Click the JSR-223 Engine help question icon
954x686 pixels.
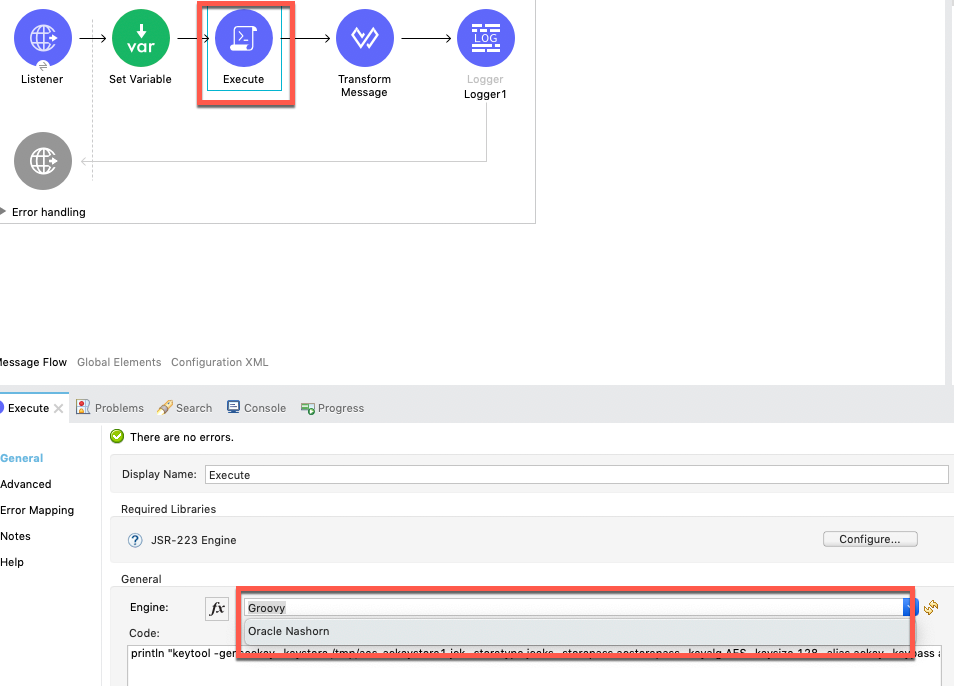(135, 540)
